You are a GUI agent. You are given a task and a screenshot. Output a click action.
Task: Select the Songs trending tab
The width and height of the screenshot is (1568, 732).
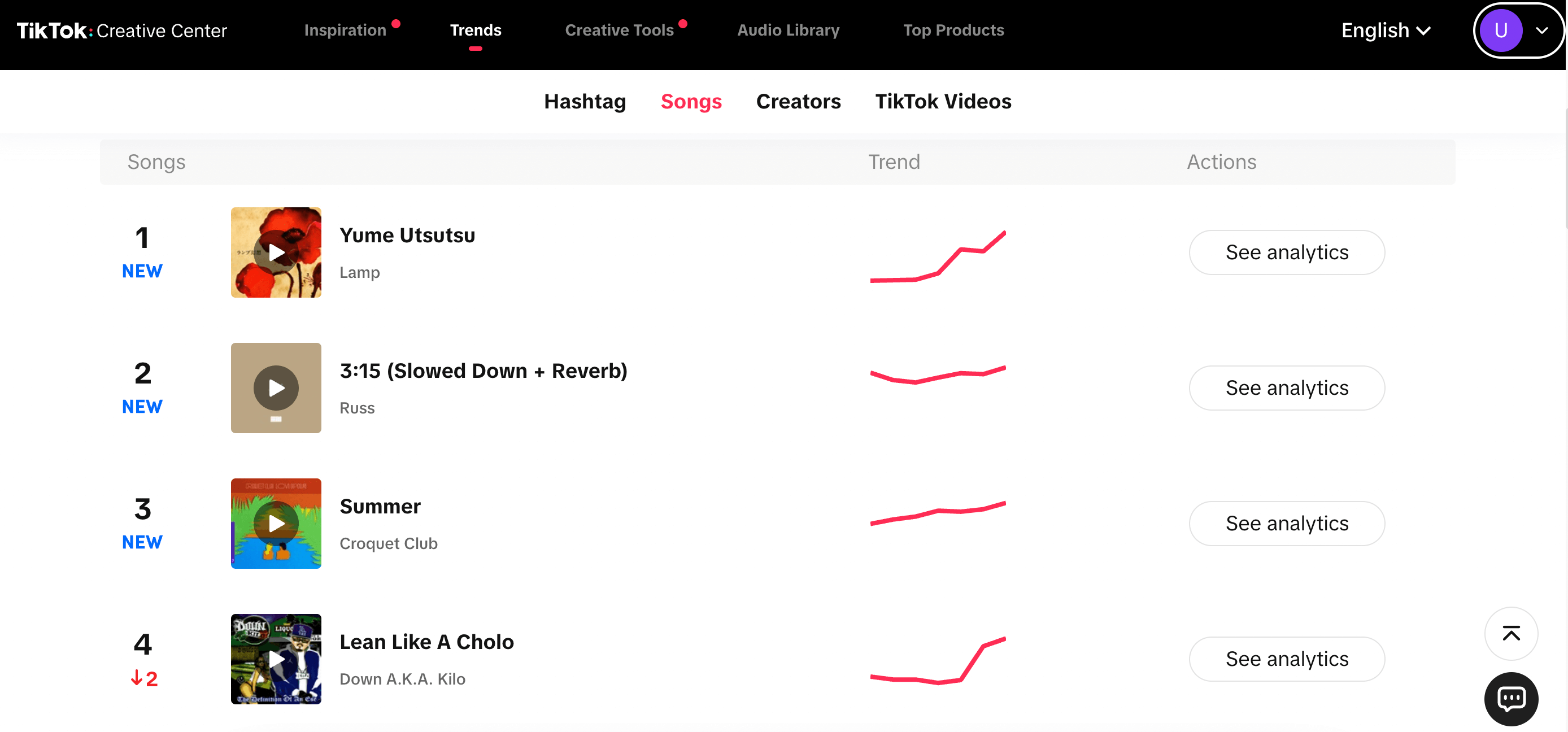click(x=692, y=100)
